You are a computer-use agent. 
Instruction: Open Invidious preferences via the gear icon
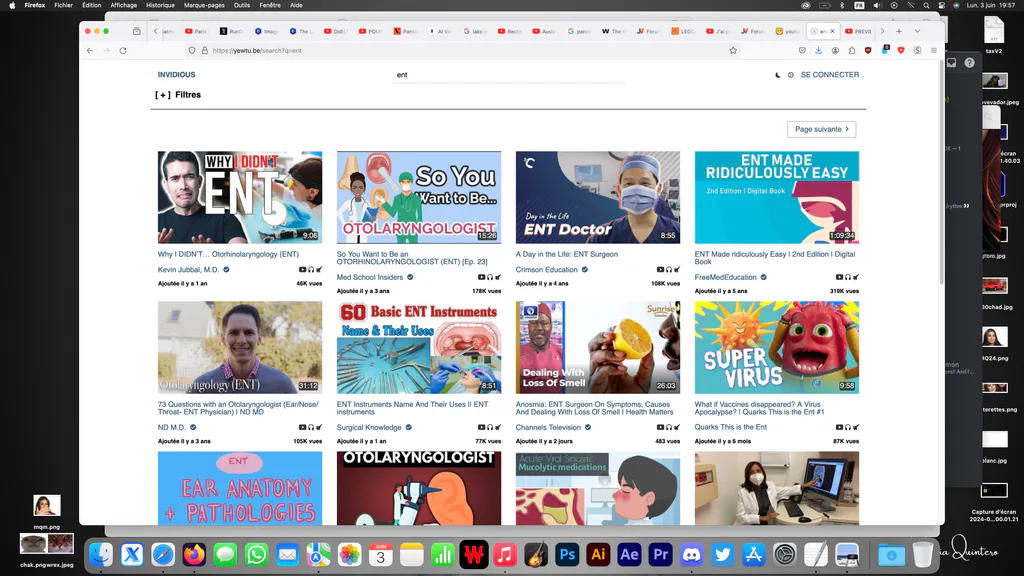(791, 75)
